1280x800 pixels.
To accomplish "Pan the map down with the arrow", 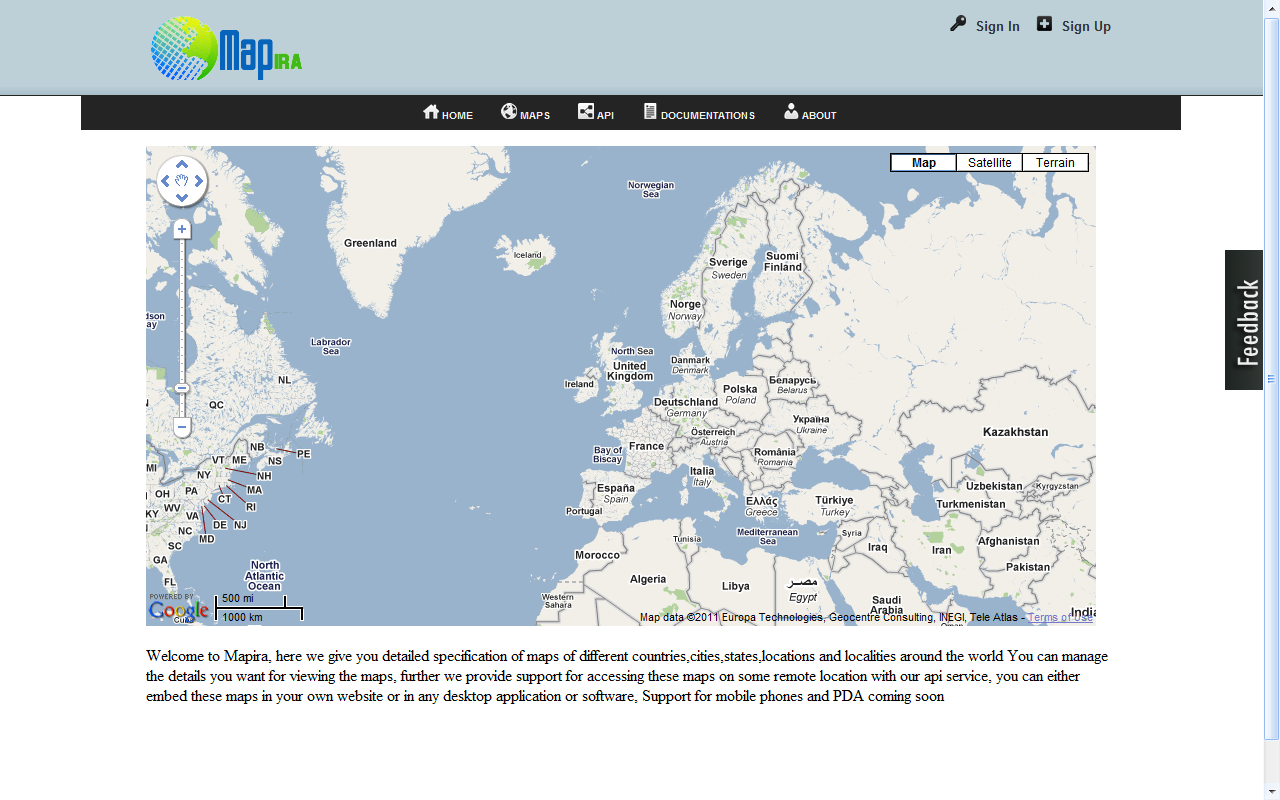I will coord(182,198).
